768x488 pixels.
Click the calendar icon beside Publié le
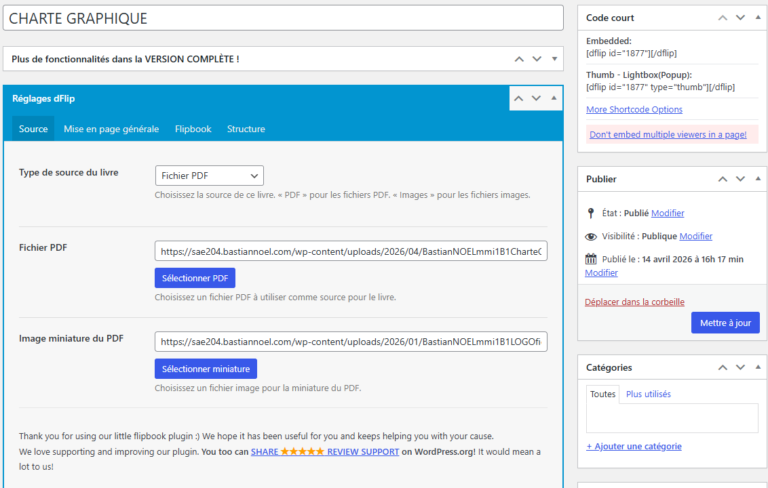[591, 259]
